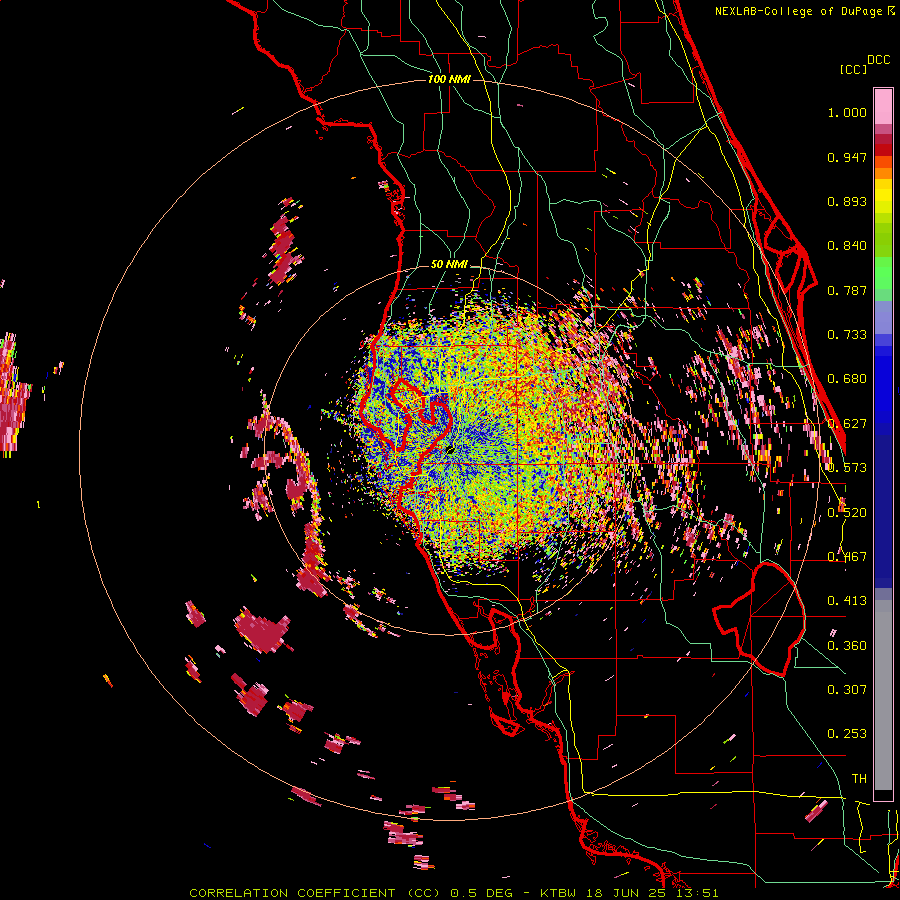Image resolution: width=900 pixels, height=900 pixels.
Task: Click the 0.893 legend value
Action: (847, 201)
